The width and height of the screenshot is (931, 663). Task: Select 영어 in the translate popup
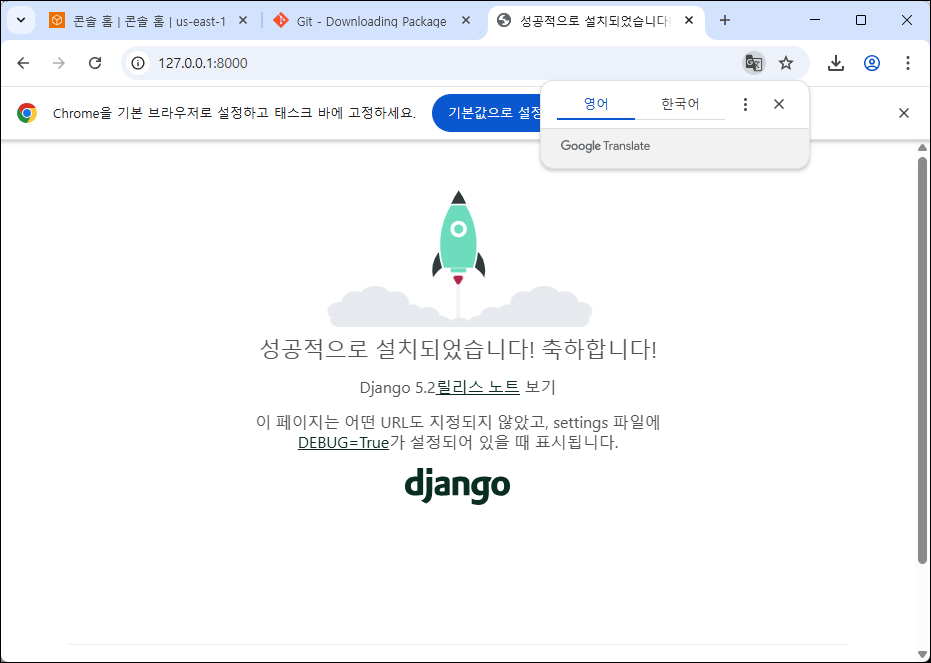[596, 104]
